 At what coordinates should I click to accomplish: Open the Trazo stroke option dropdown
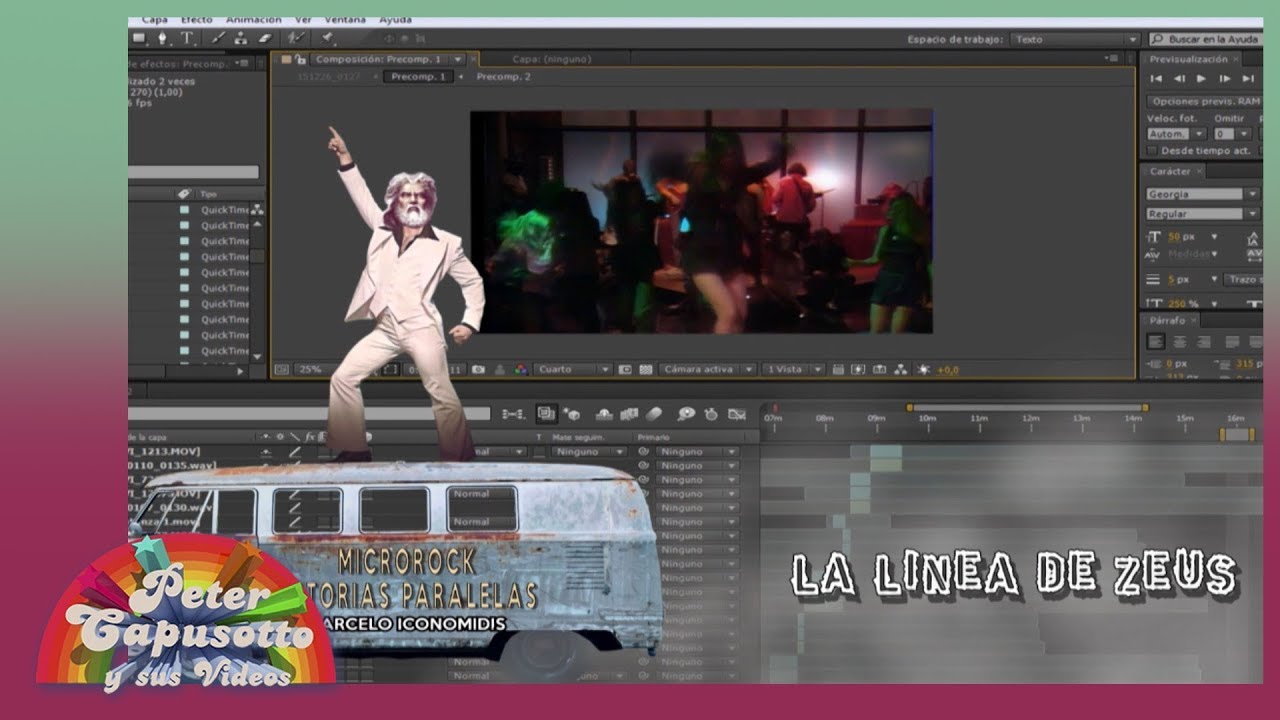1243,280
